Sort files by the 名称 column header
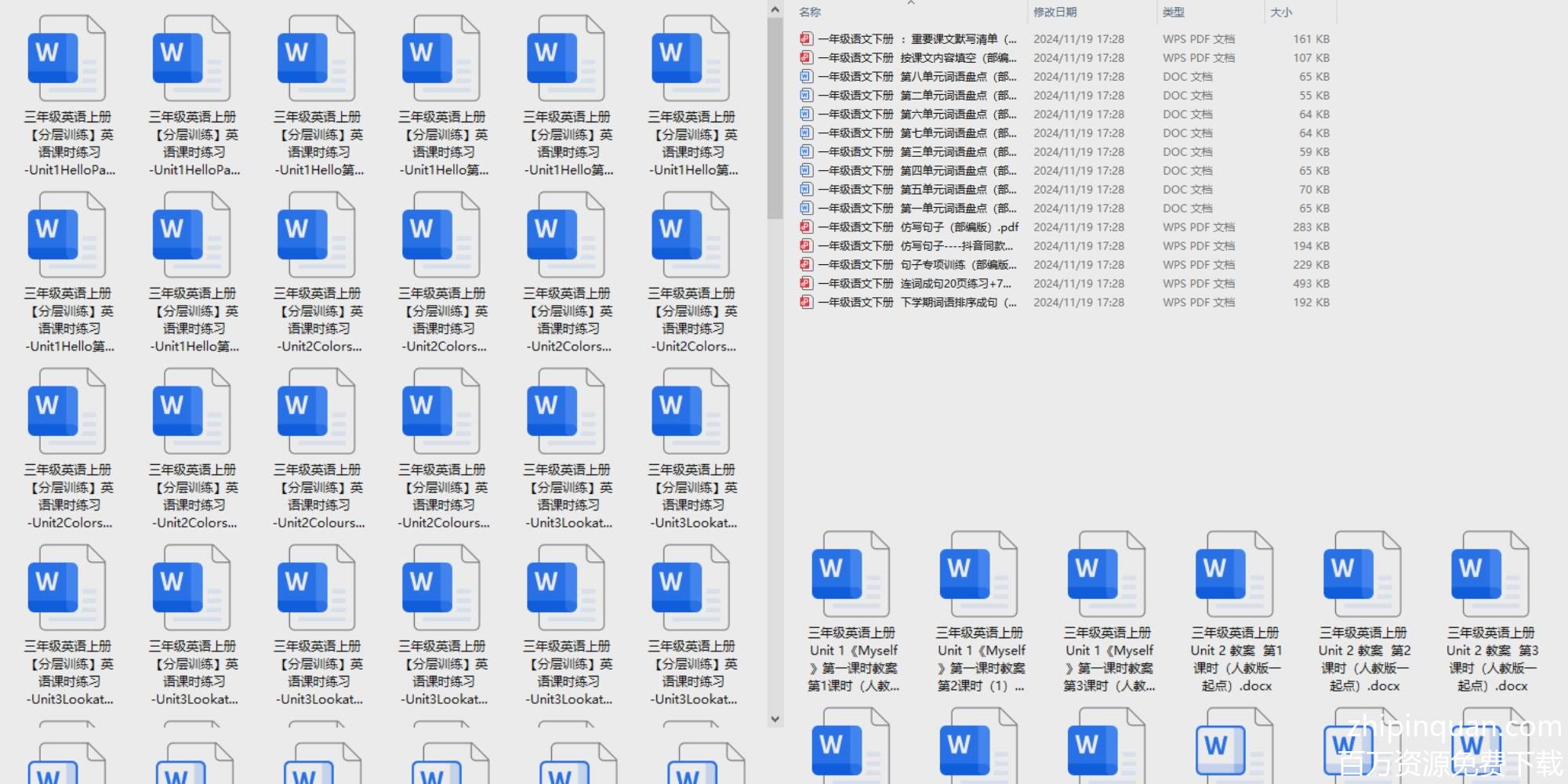This screenshot has height=784, width=1568. coord(810,12)
